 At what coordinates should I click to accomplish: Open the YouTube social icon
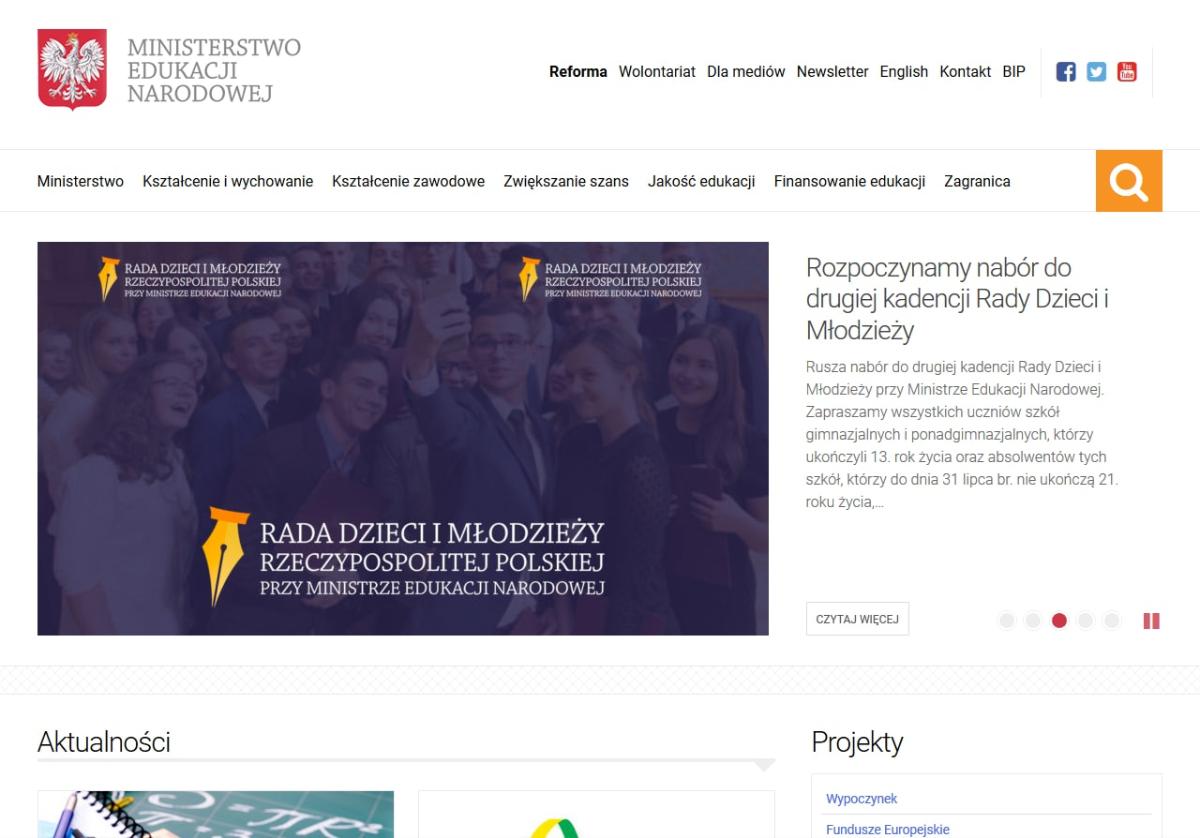click(x=1127, y=72)
